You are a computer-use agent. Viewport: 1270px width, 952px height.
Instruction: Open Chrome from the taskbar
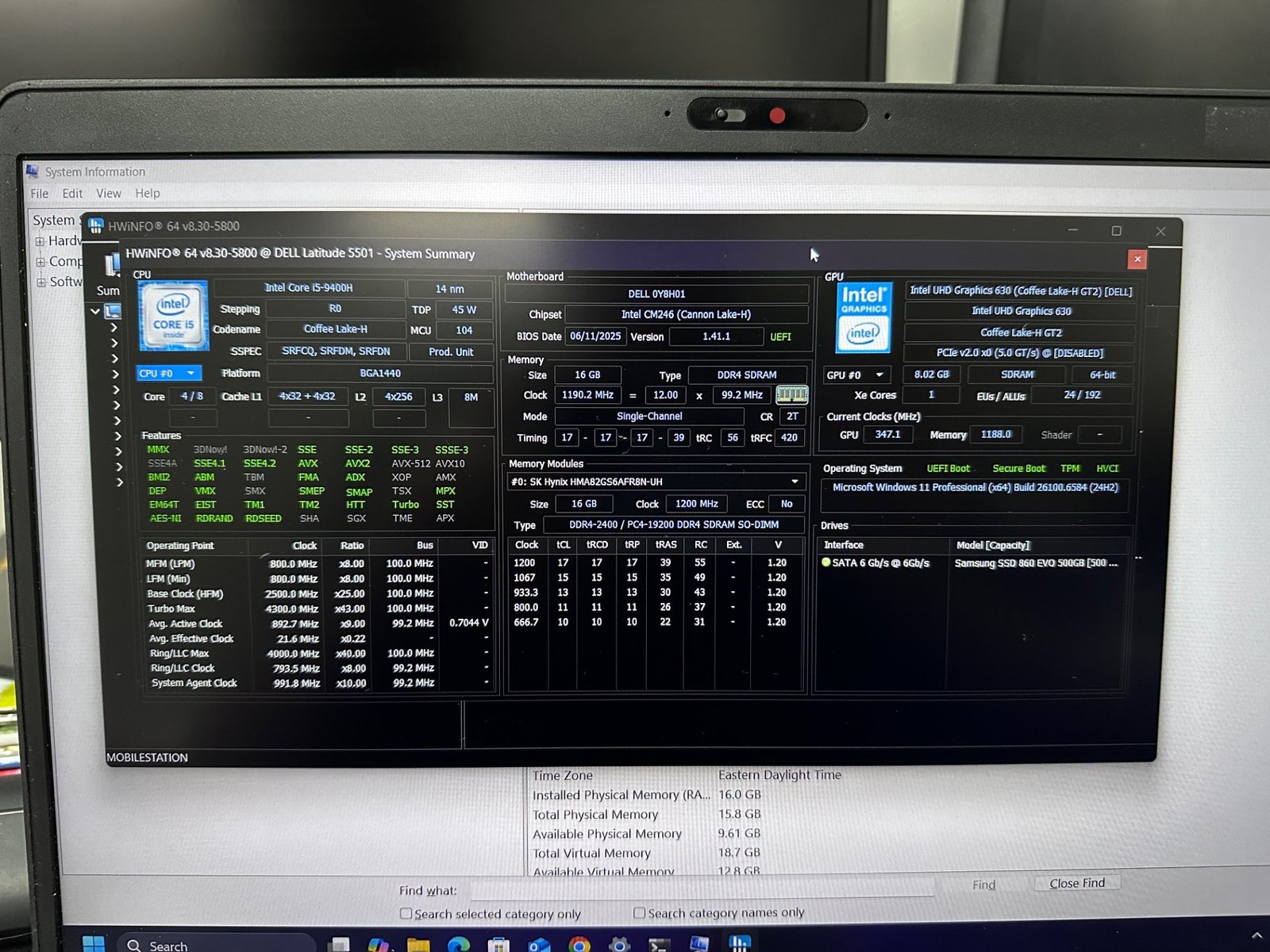578,944
